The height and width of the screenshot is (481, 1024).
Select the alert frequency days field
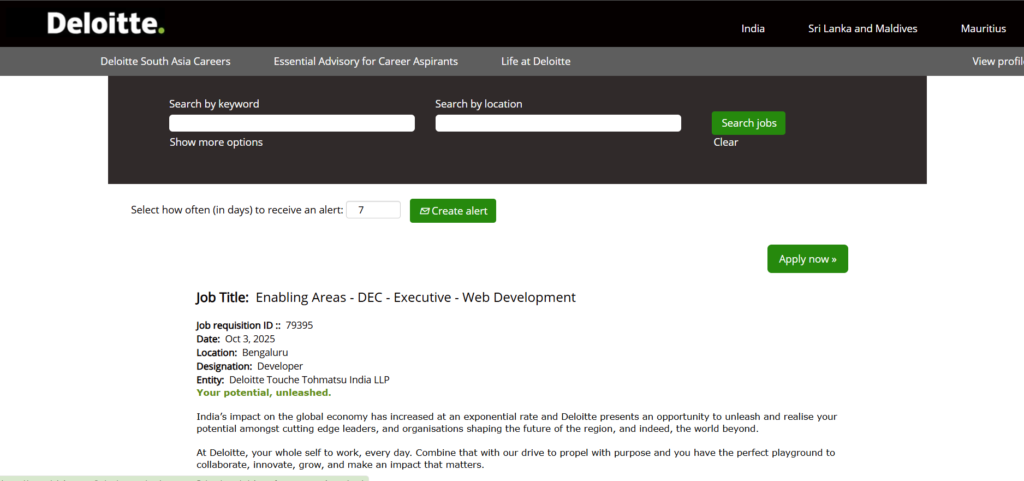coord(373,210)
